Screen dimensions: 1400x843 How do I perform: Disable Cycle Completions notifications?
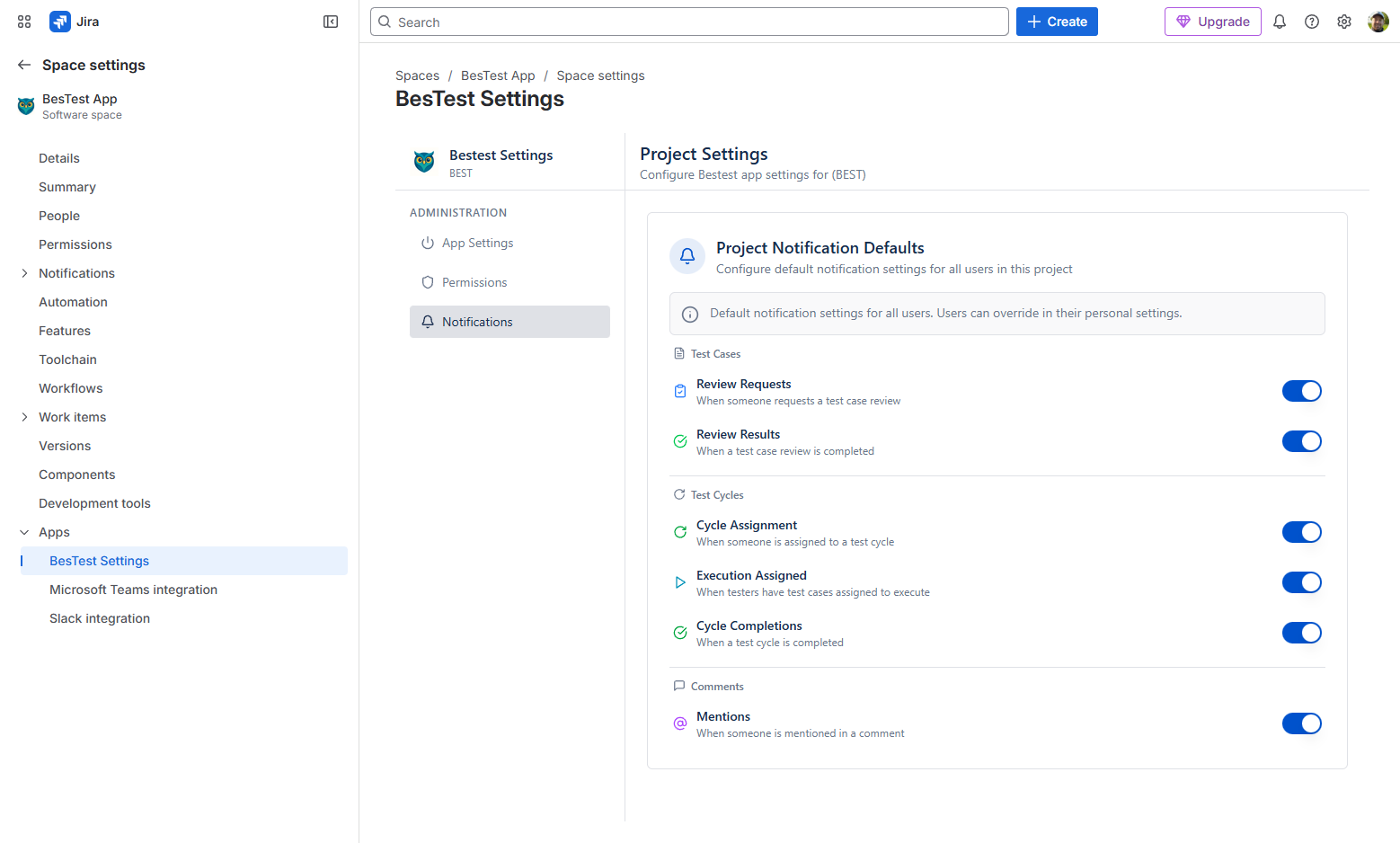click(x=1302, y=633)
